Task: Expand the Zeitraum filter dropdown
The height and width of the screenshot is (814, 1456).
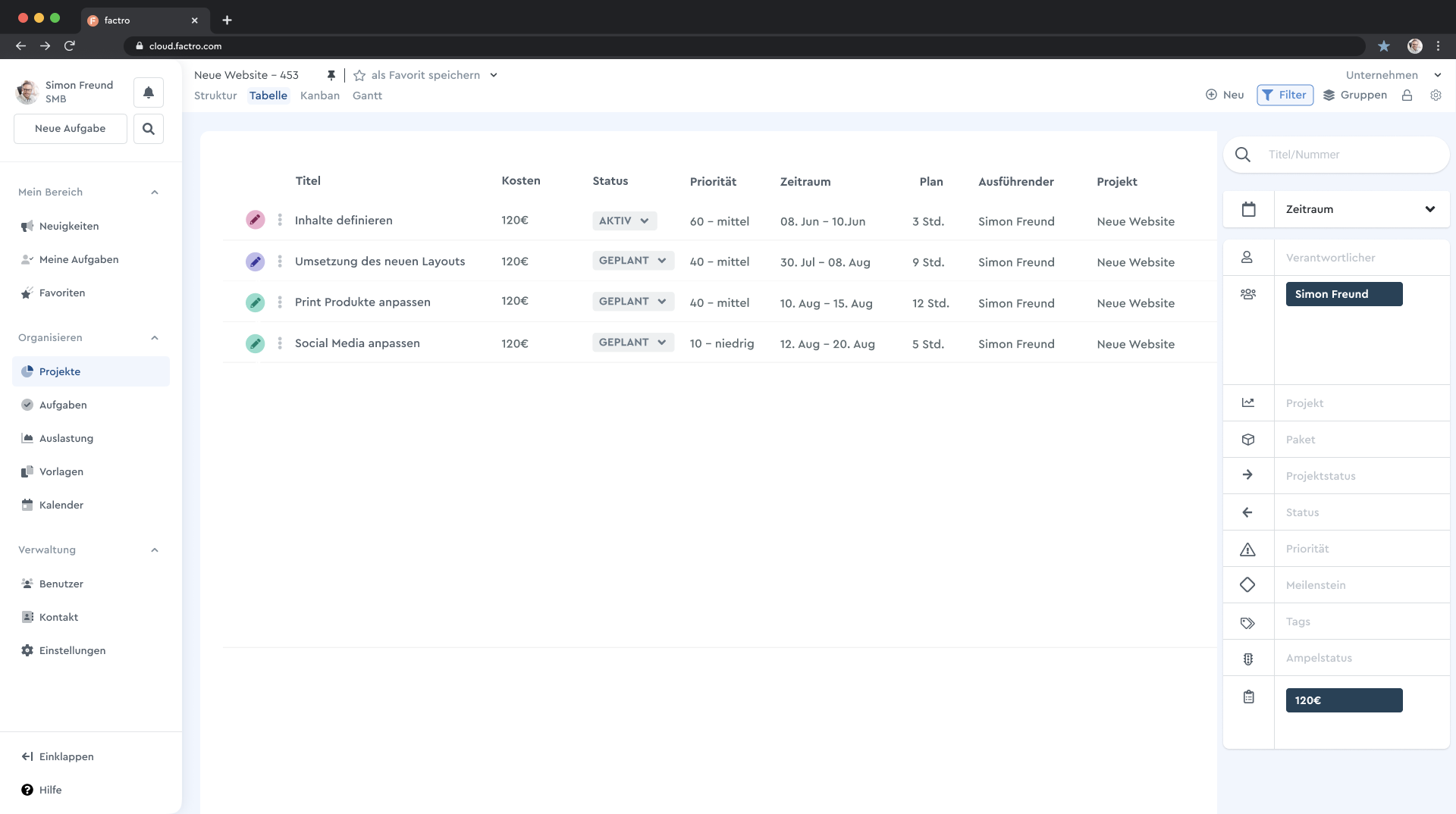Action: (1429, 209)
